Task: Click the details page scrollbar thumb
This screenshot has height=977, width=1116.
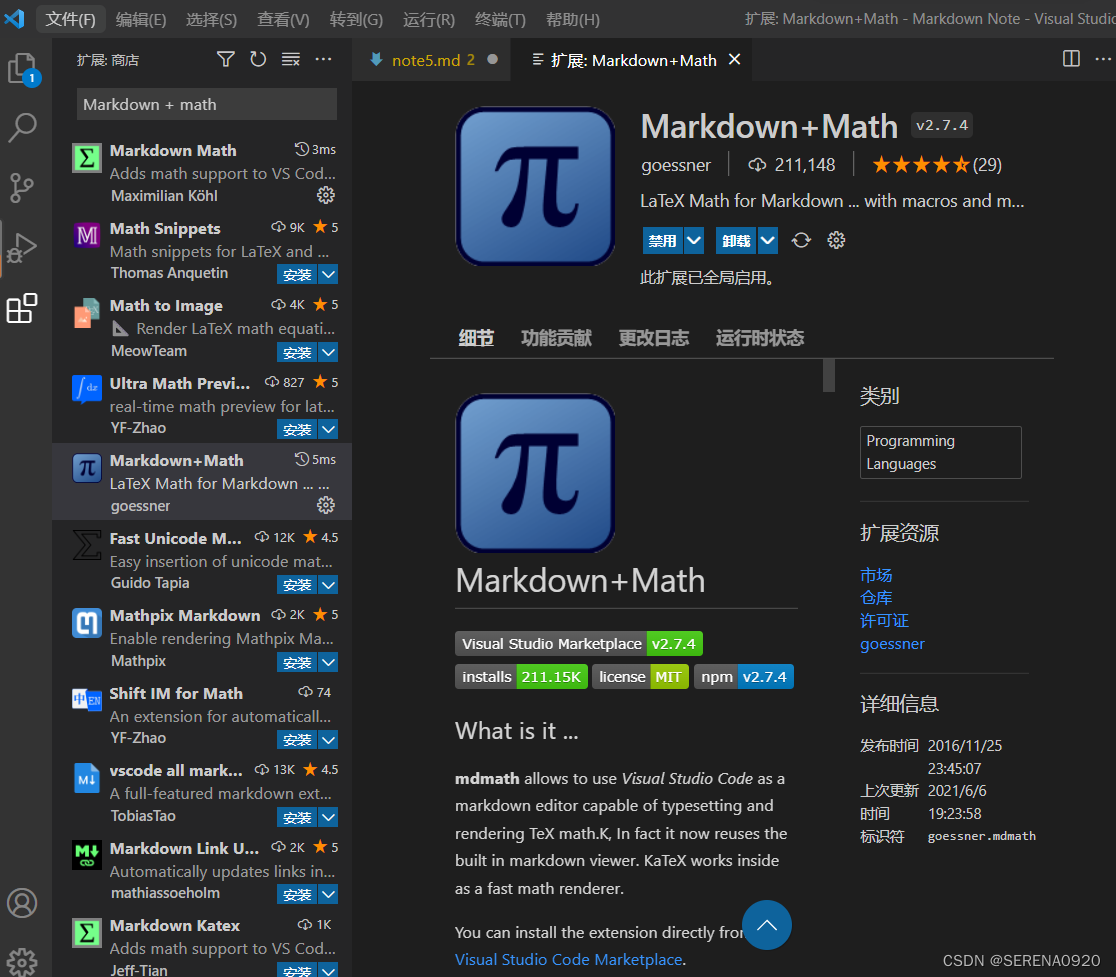Action: (x=828, y=375)
